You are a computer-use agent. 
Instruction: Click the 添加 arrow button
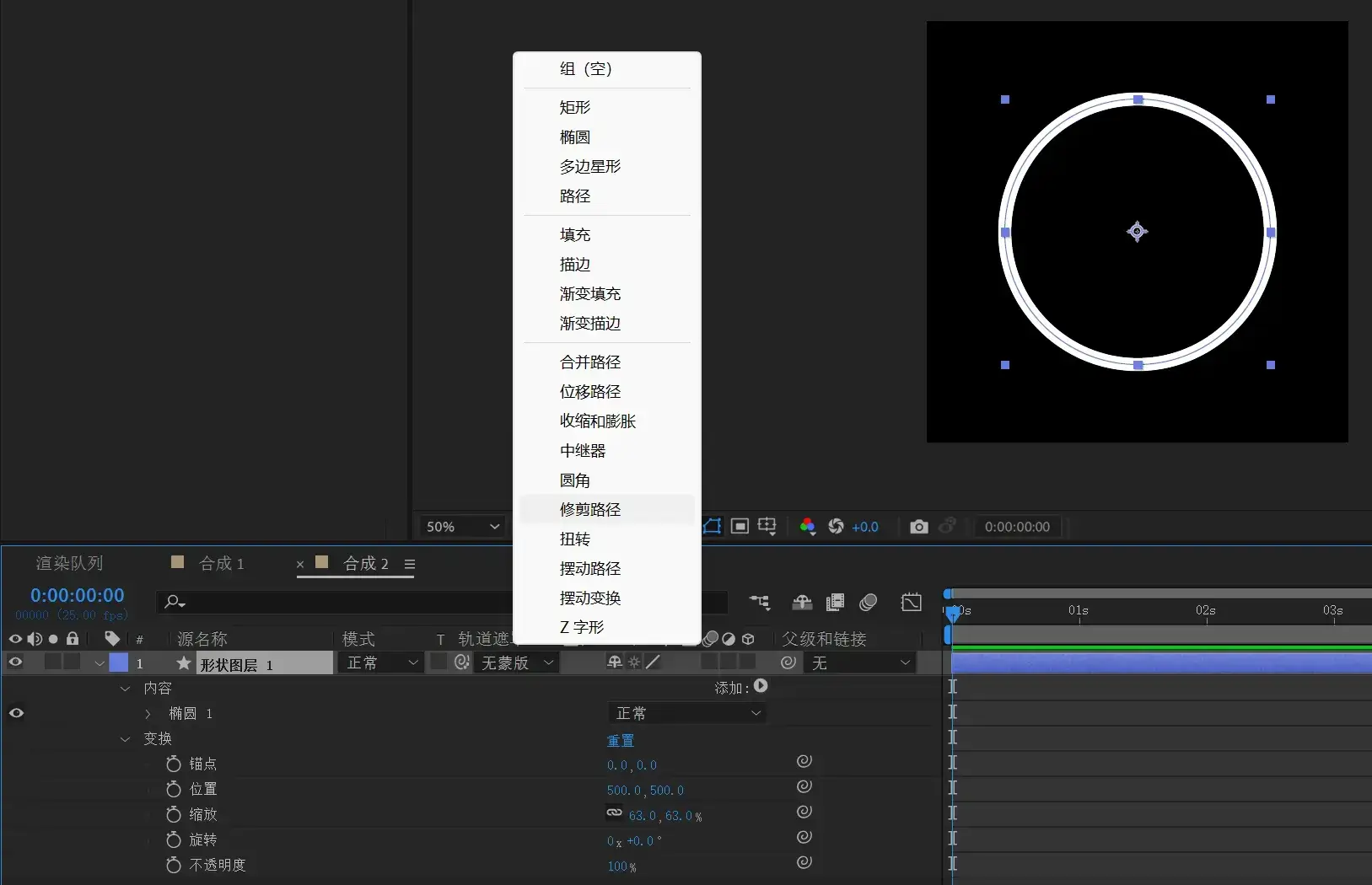click(x=761, y=686)
